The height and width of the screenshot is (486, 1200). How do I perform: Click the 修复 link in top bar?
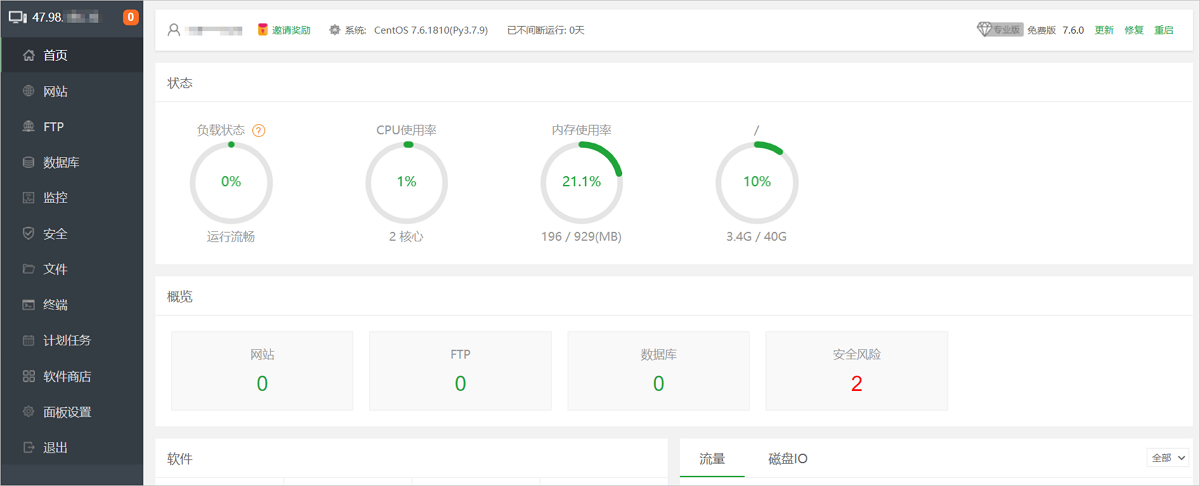(x=1134, y=30)
